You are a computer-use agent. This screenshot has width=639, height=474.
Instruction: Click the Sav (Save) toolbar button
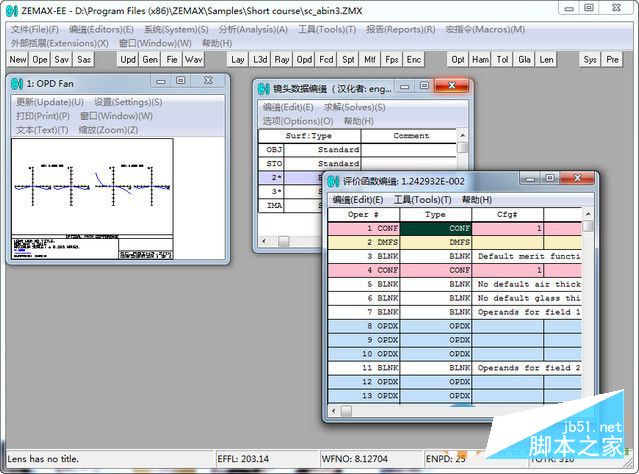tap(62, 60)
